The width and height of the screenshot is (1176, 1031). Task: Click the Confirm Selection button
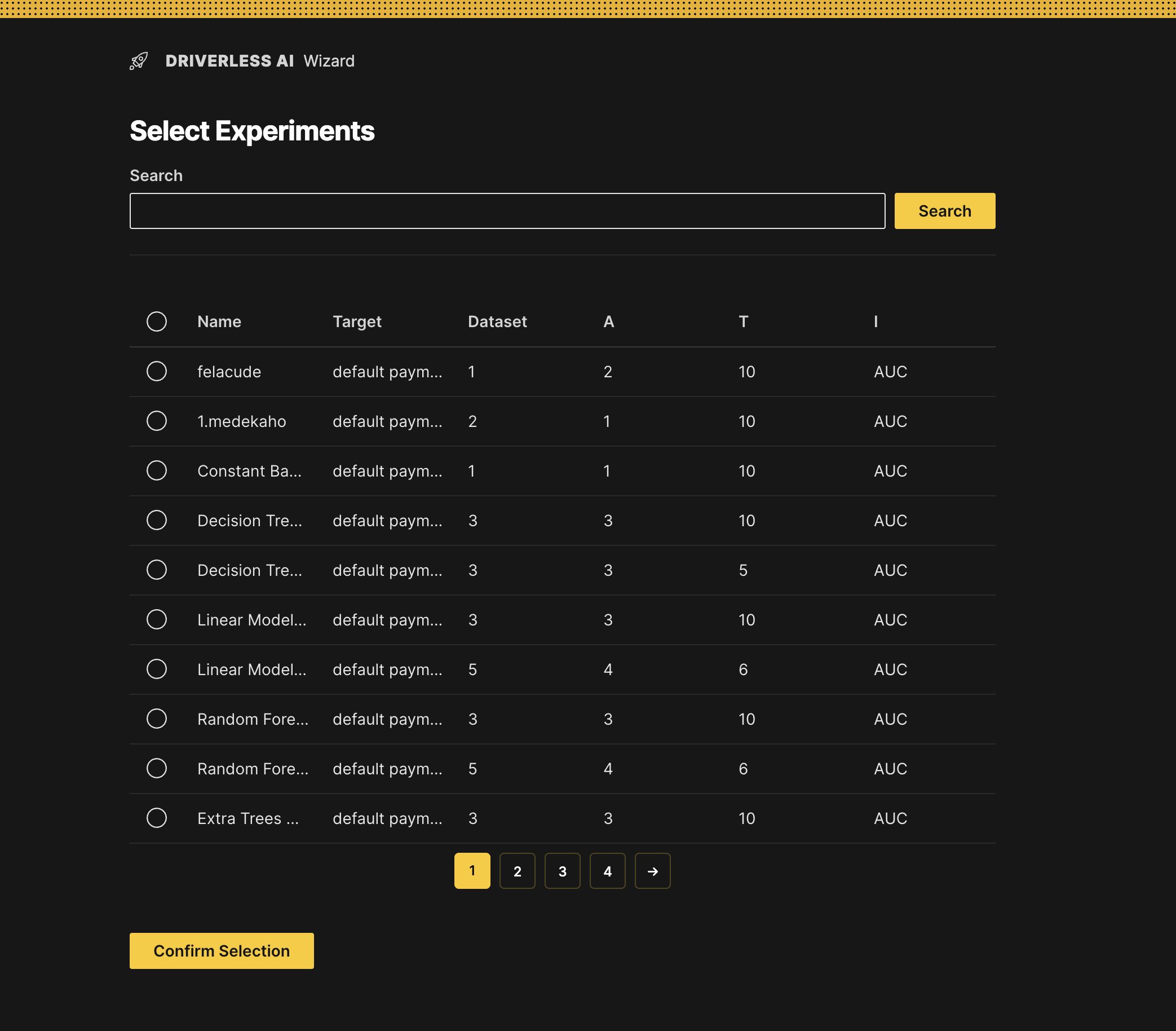point(222,950)
